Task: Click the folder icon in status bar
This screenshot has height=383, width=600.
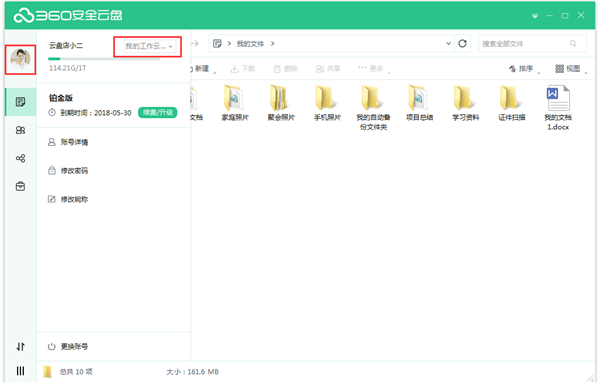Action: [x=47, y=372]
